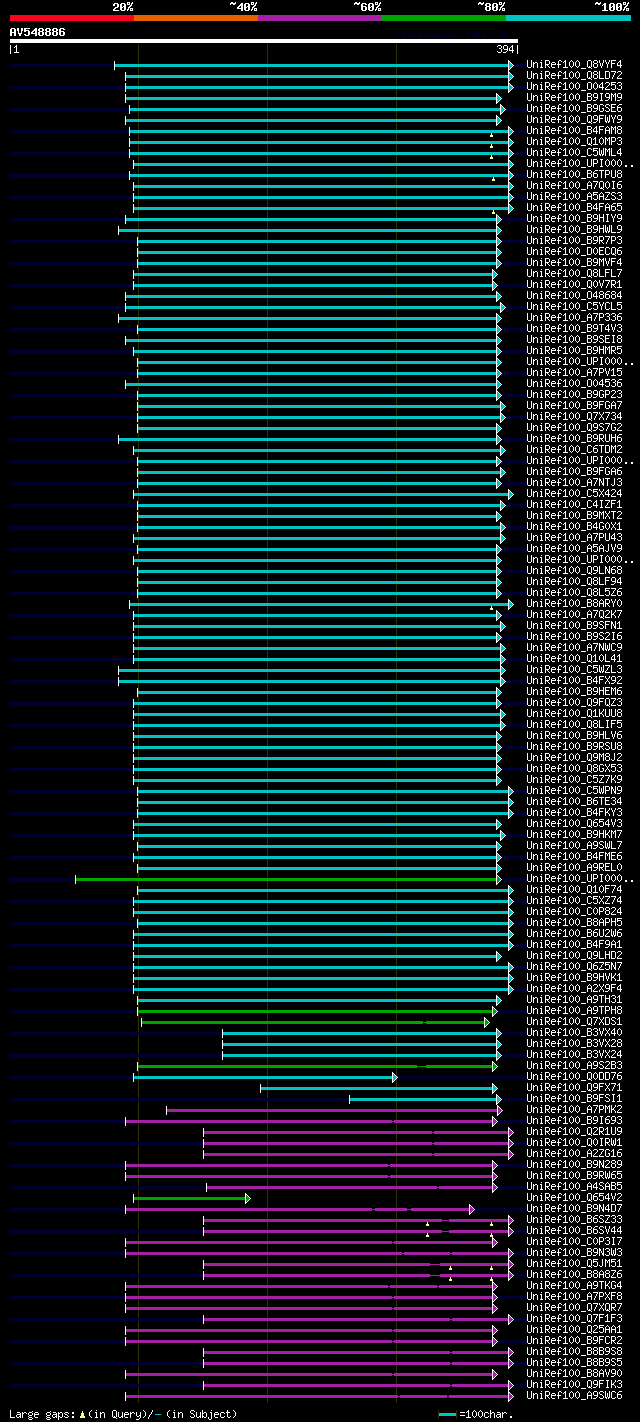Select the UniRef100_A7PV15 label

coord(574,372)
